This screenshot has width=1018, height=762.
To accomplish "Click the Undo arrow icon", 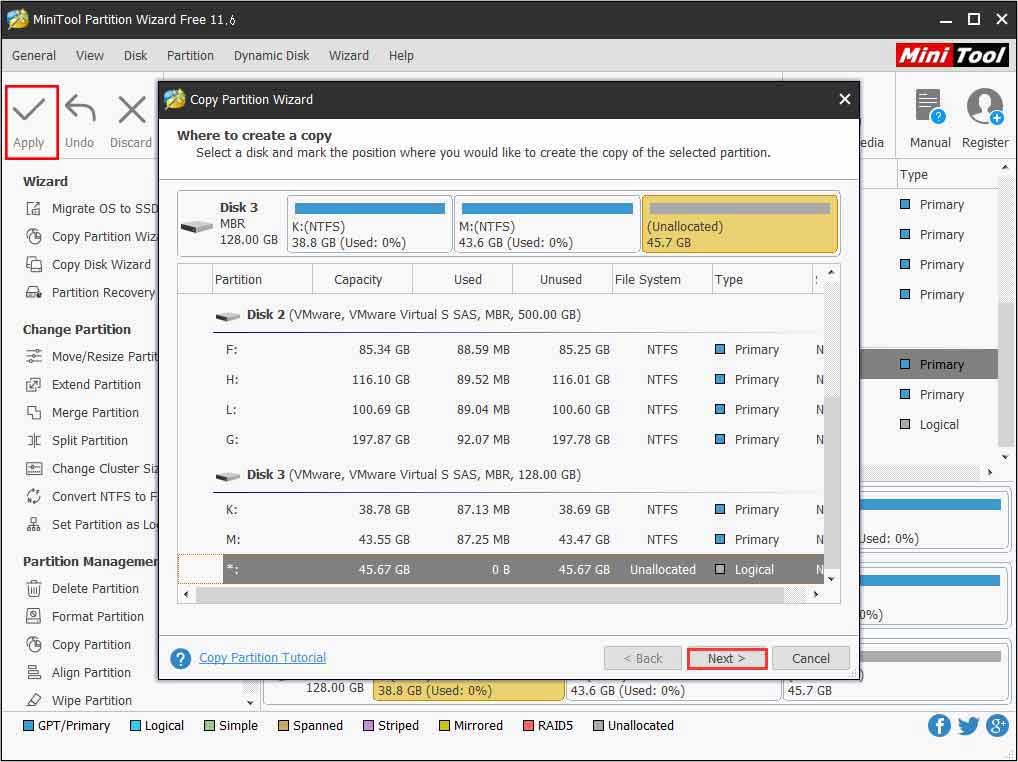I will 80,110.
